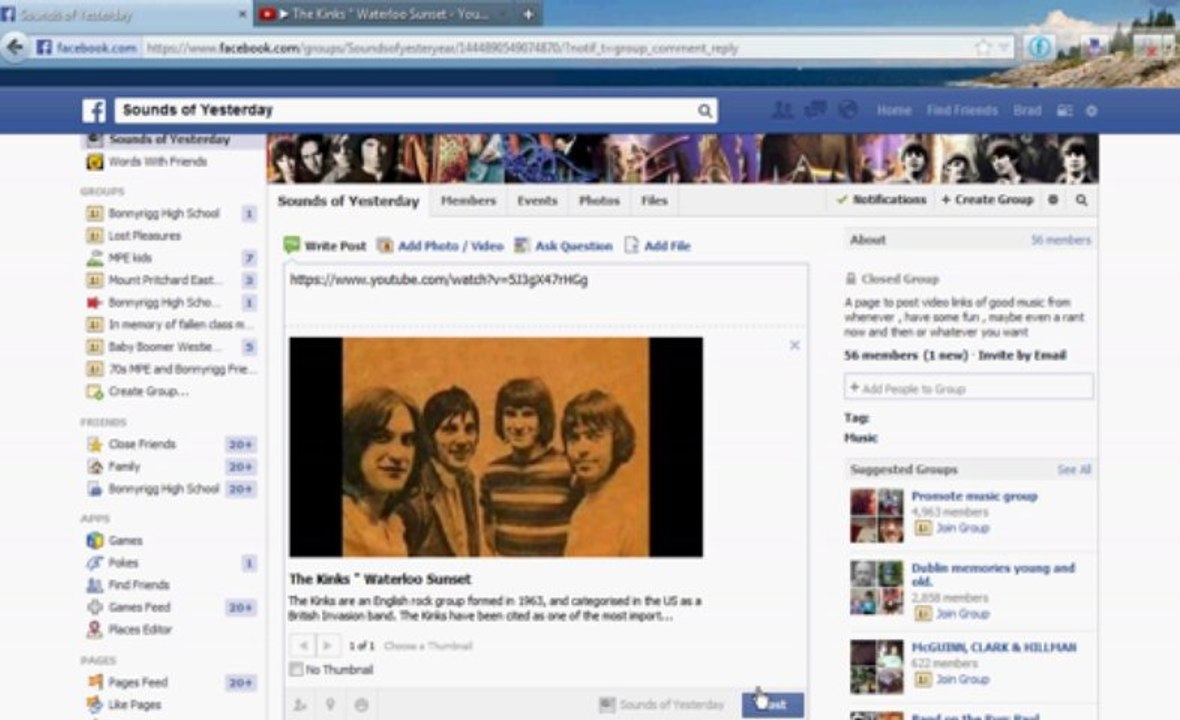The width and height of the screenshot is (1180, 720).
Task: Click the Facebook logo in the header
Action: [x=94, y=111]
